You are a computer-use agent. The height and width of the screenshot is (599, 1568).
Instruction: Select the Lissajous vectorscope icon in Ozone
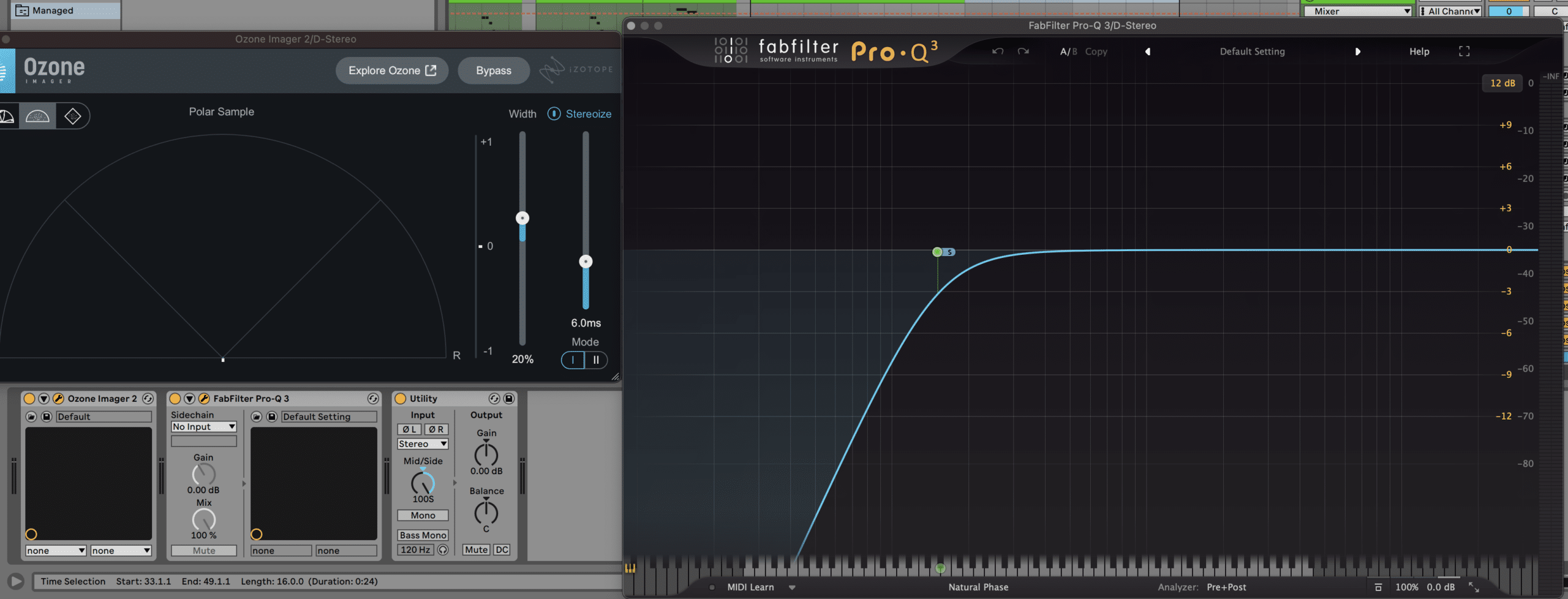click(72, 116)
